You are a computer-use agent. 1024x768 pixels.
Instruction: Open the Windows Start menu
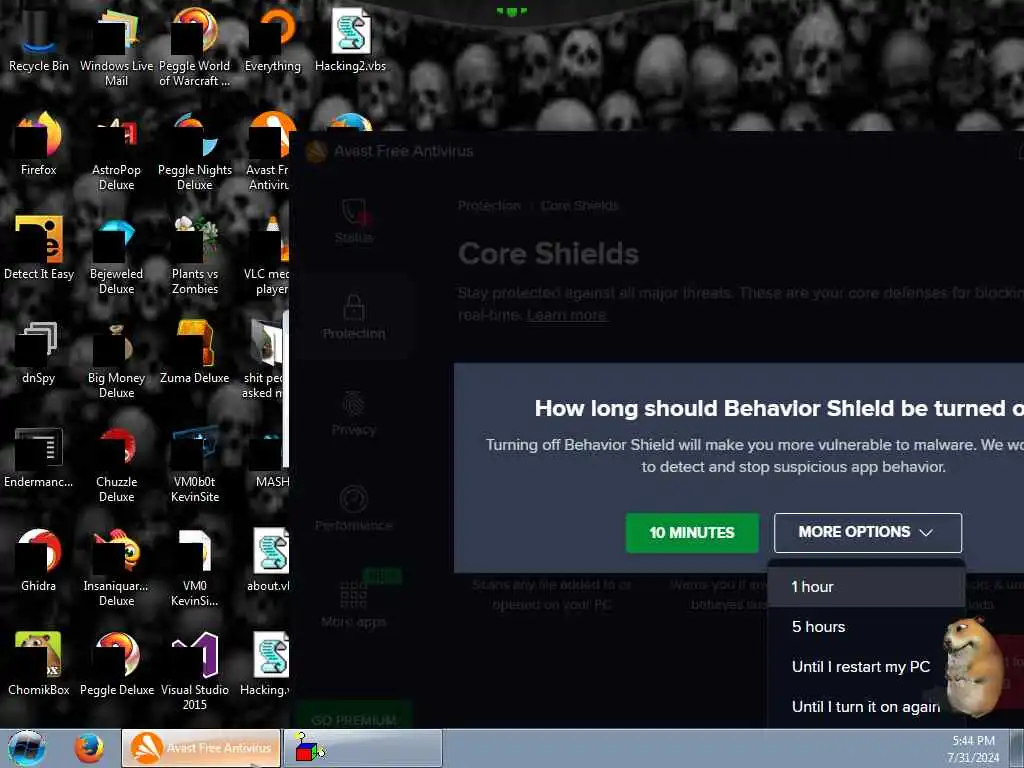coord(26,748)
